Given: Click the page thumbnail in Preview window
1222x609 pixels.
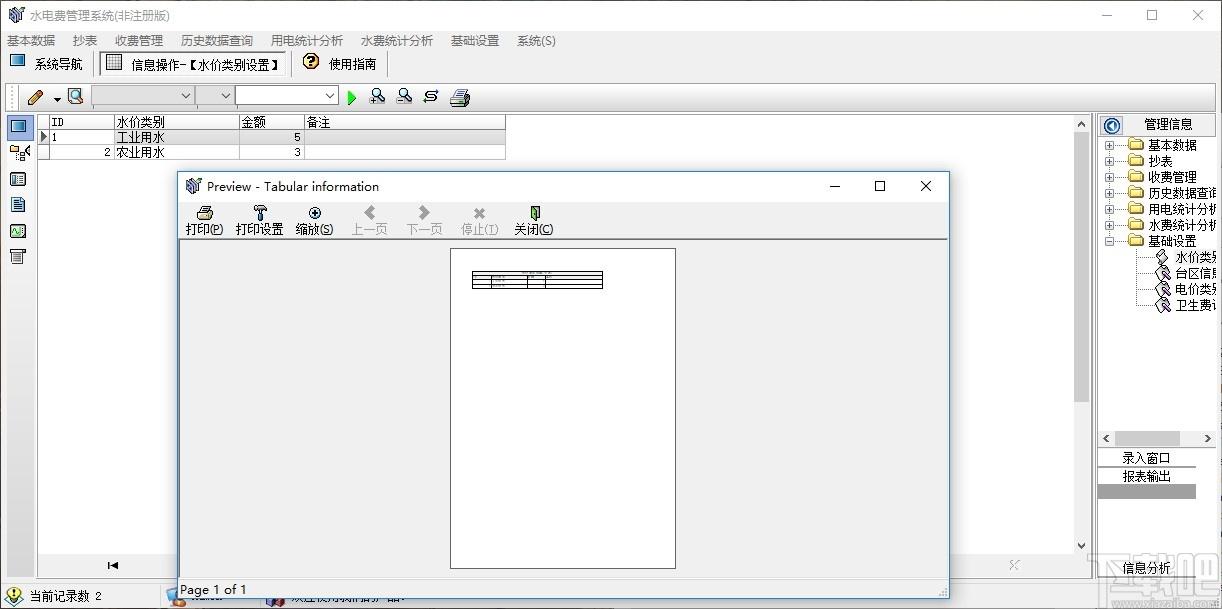Looking at the screenshot, I should (x=563, y=408).
